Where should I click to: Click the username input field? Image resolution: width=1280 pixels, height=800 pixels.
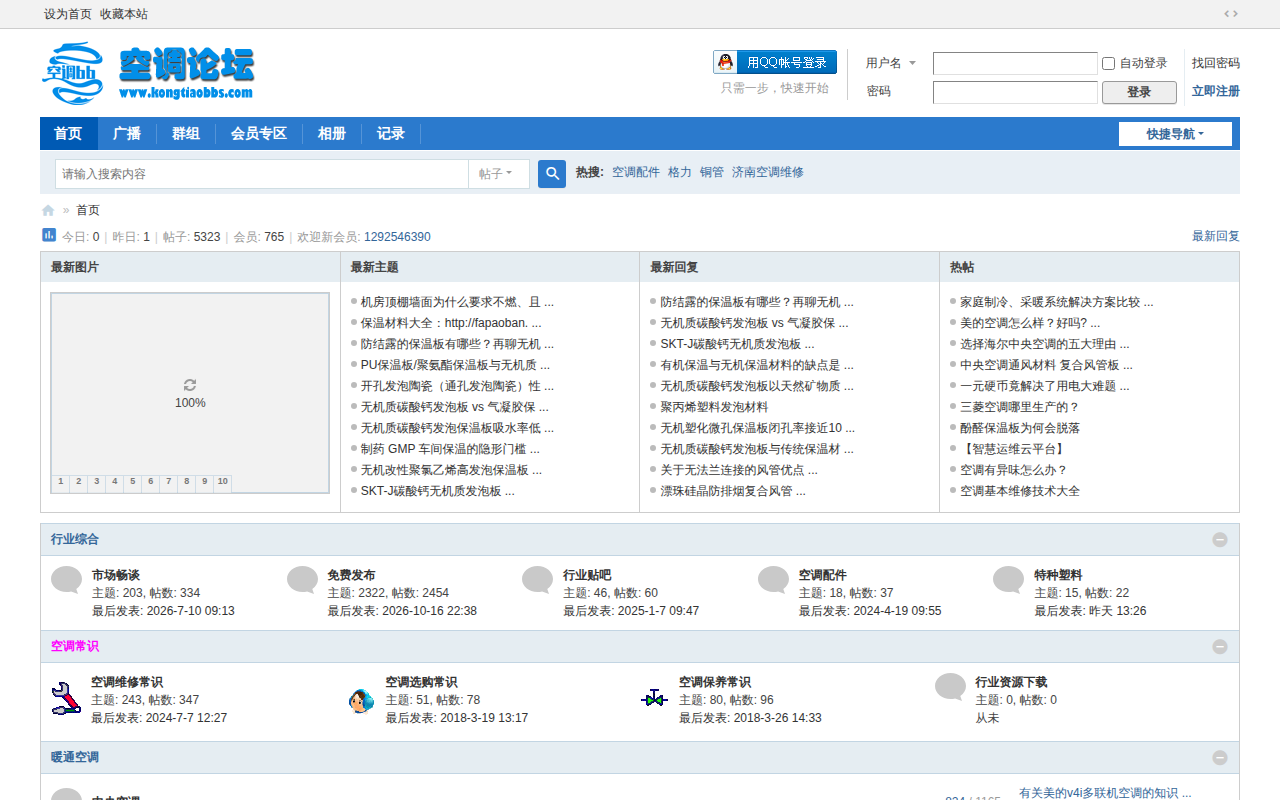[x=1015, y=64]
